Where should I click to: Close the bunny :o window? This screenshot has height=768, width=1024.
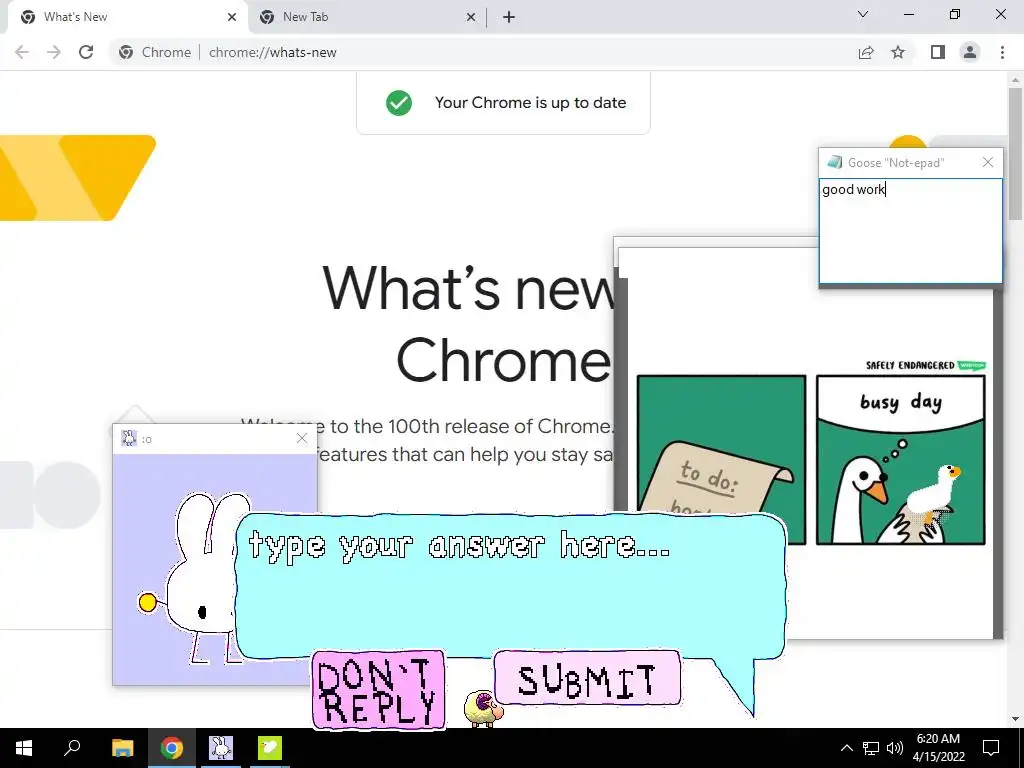coord(302,438)
